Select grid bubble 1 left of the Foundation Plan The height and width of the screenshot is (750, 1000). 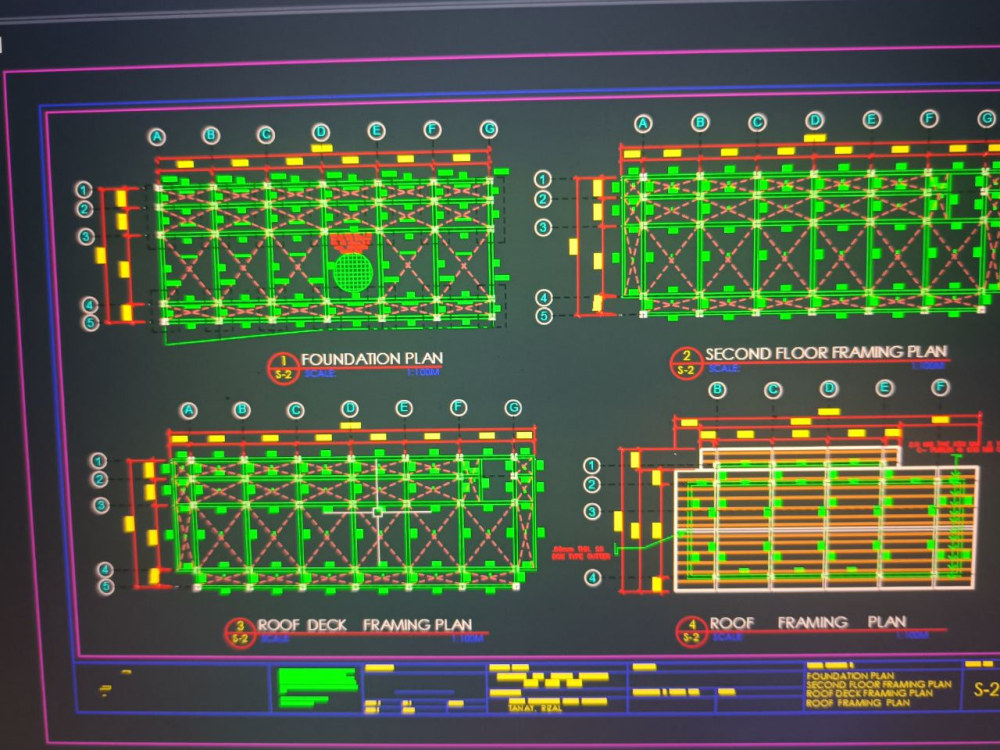pos(82,189)
